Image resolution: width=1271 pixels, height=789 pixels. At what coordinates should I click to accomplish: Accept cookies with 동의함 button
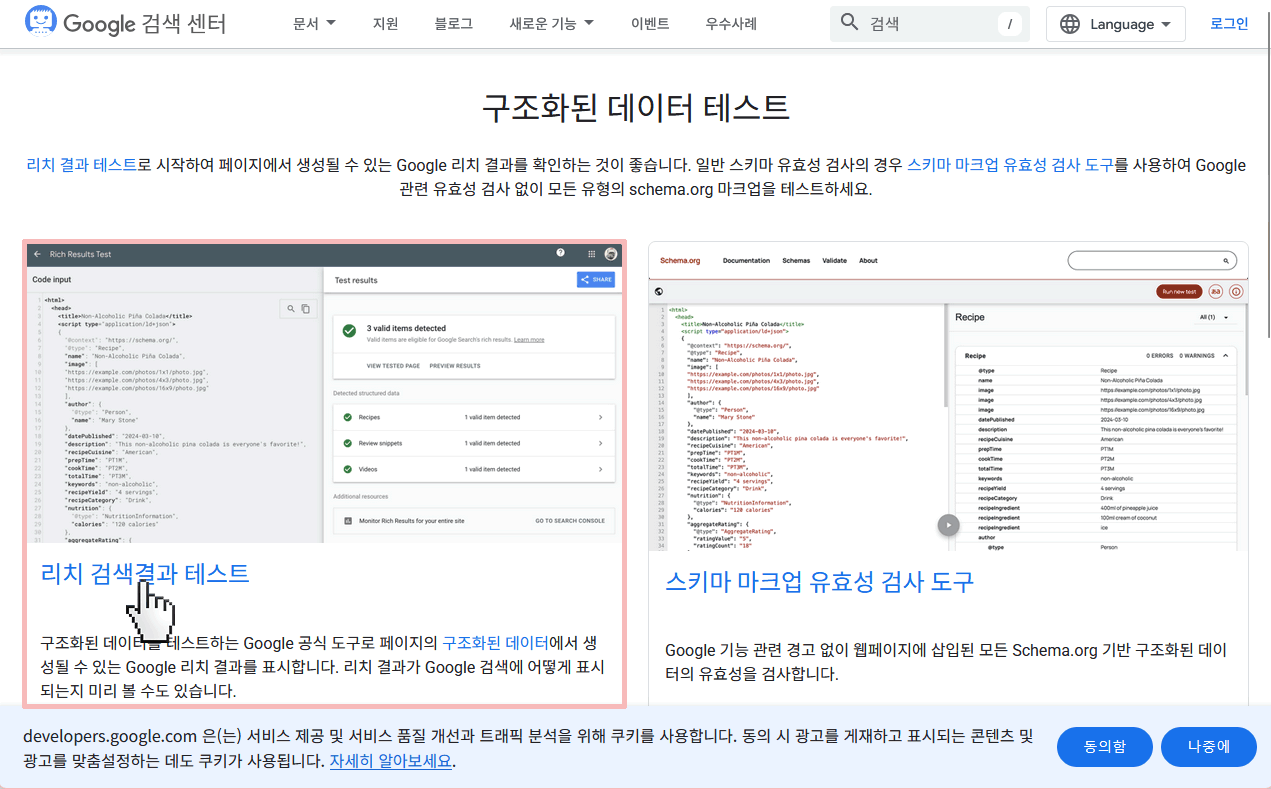[x=1104, y=746]
